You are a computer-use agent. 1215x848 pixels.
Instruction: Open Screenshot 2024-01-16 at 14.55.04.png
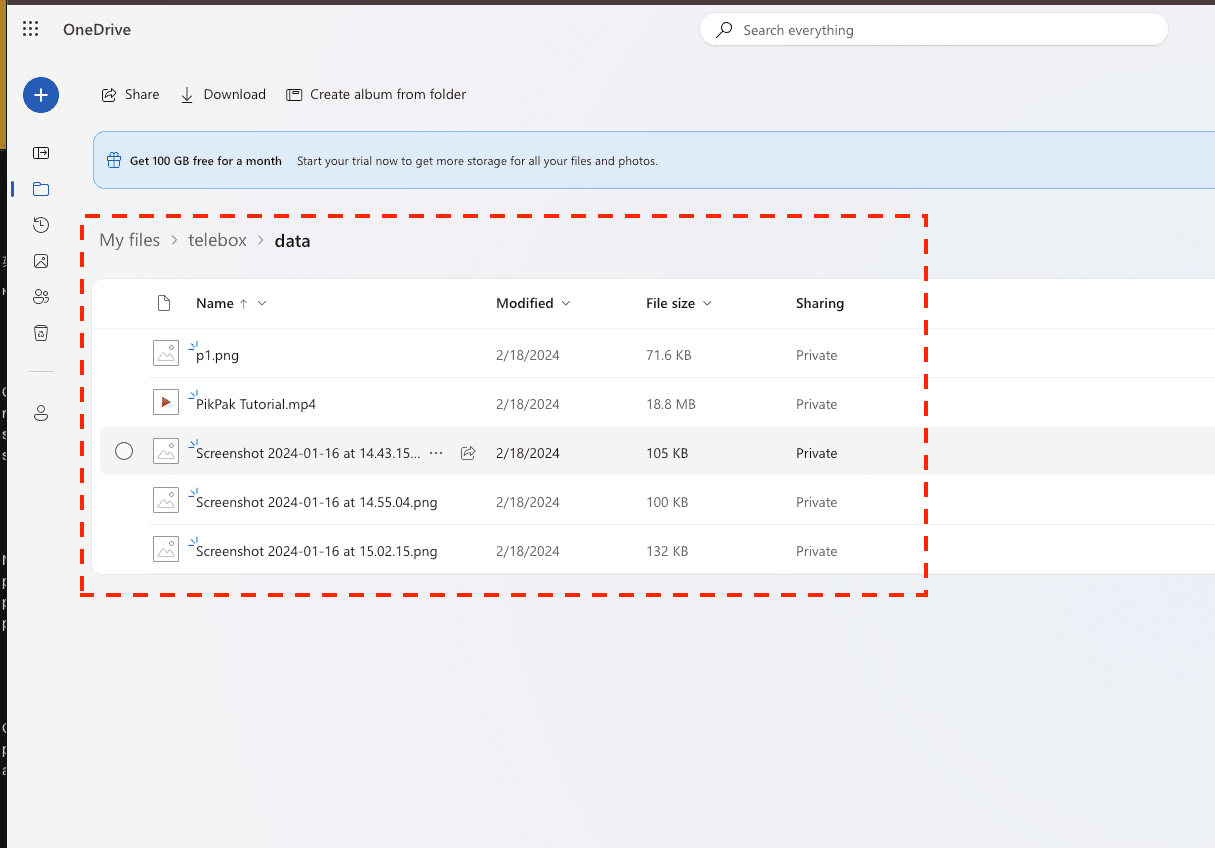click(x=317, y=502)
